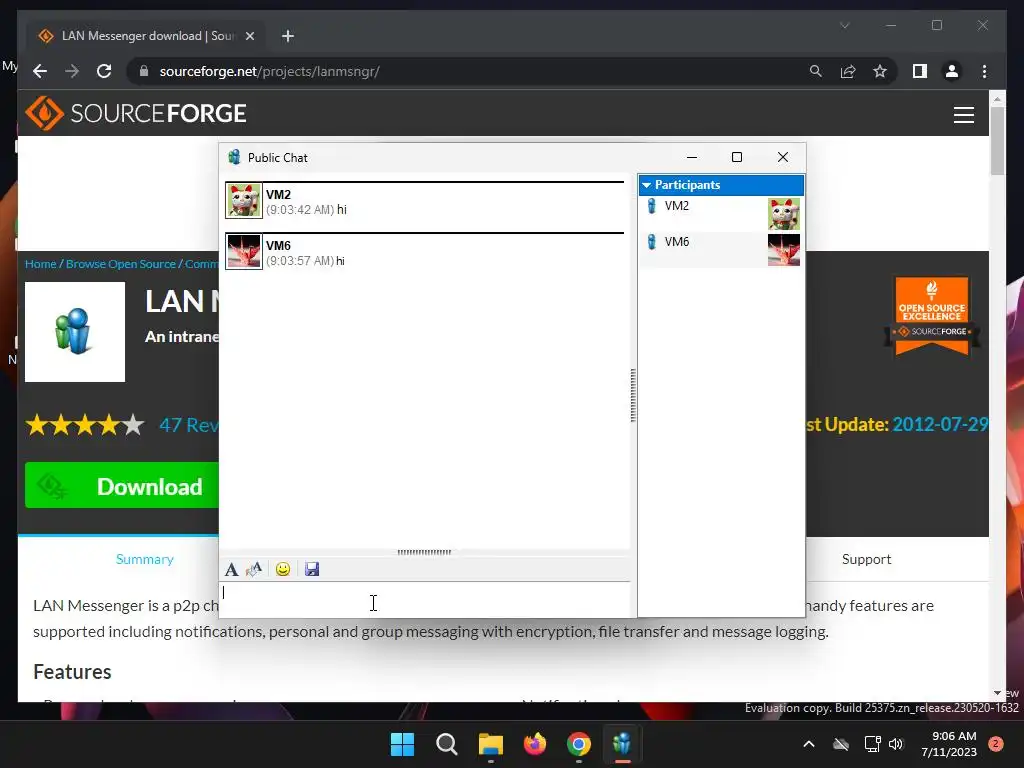Click the browser page vertical scrollbar thumb
This screenshot has height=768, width=1024.
click(997, 141)
